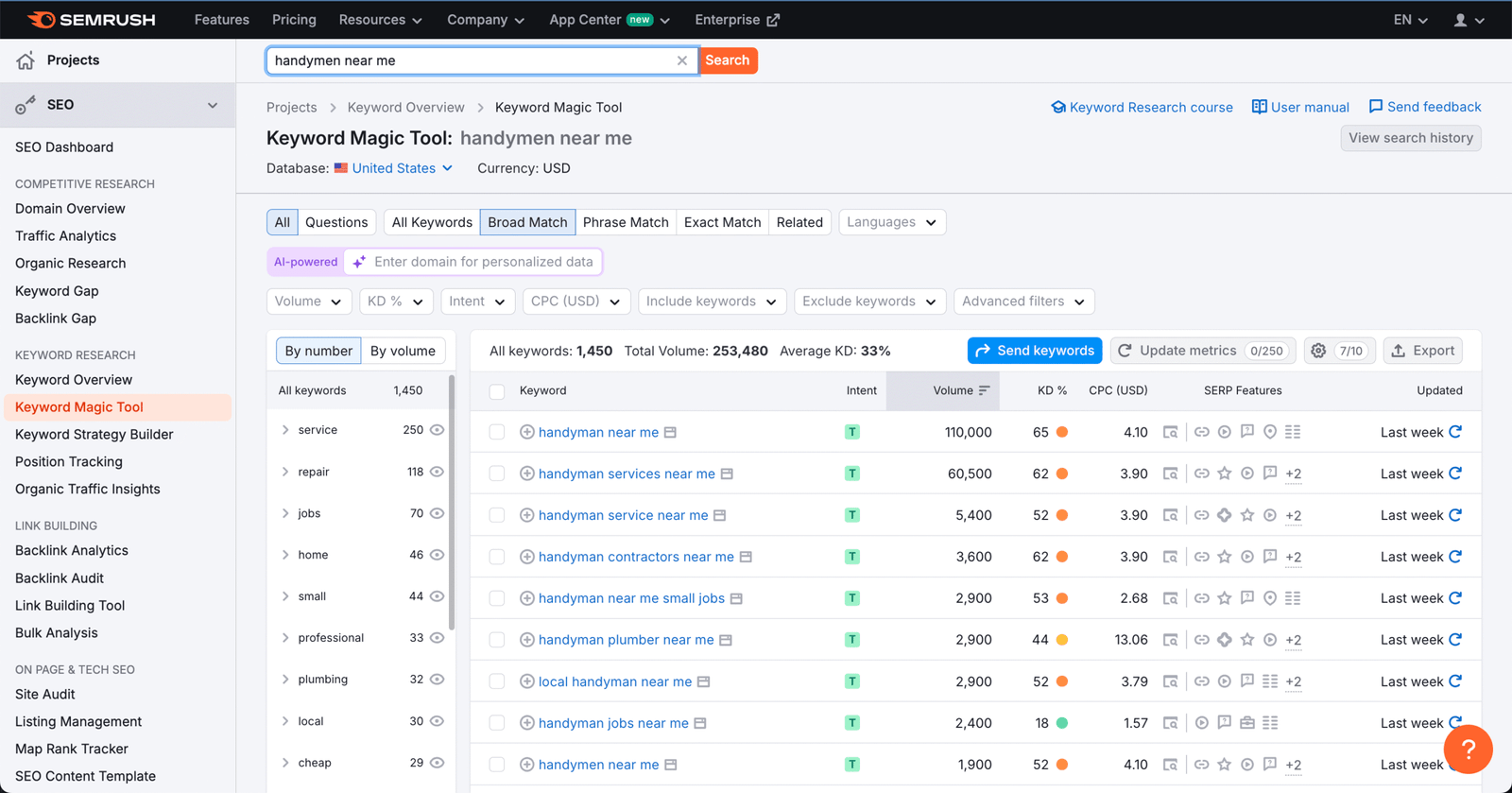Viewport: 1512px width, 793px height.
Task: View SERP for handyman jobs near me
Action: pos(1170,723)
